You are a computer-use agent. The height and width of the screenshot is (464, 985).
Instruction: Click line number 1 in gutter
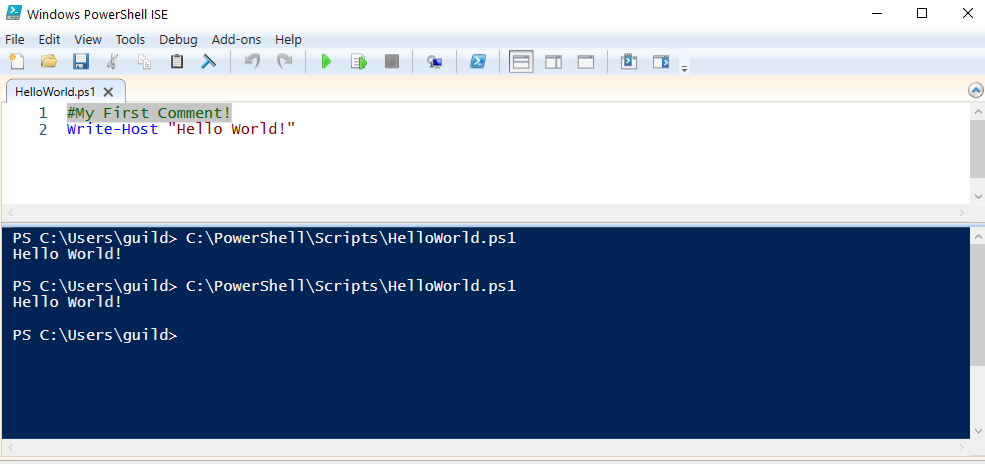(x=43, y=113)
